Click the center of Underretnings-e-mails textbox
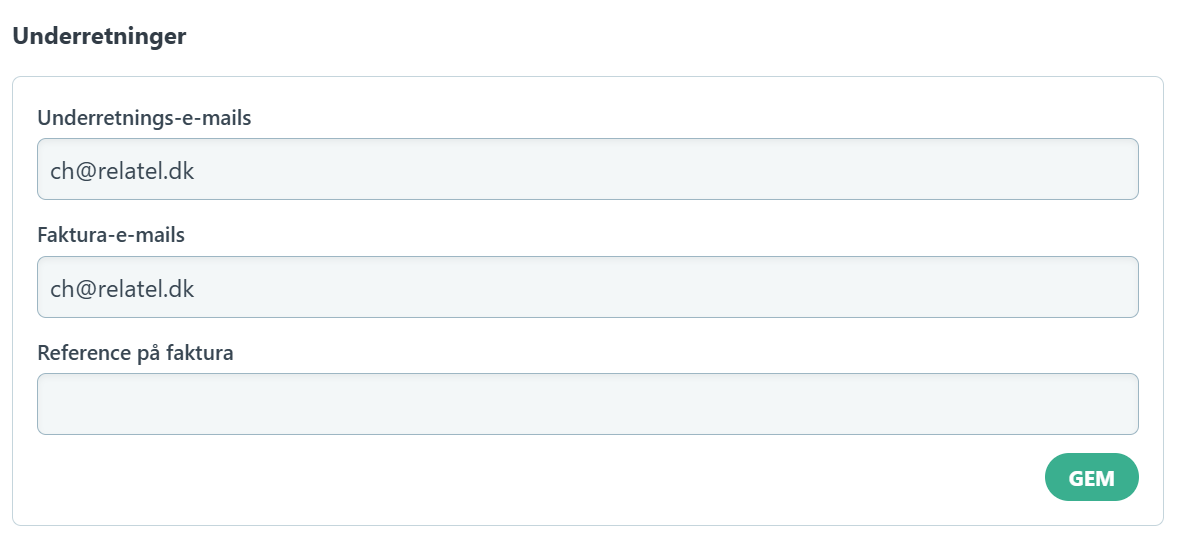 [x=587, y=170]
